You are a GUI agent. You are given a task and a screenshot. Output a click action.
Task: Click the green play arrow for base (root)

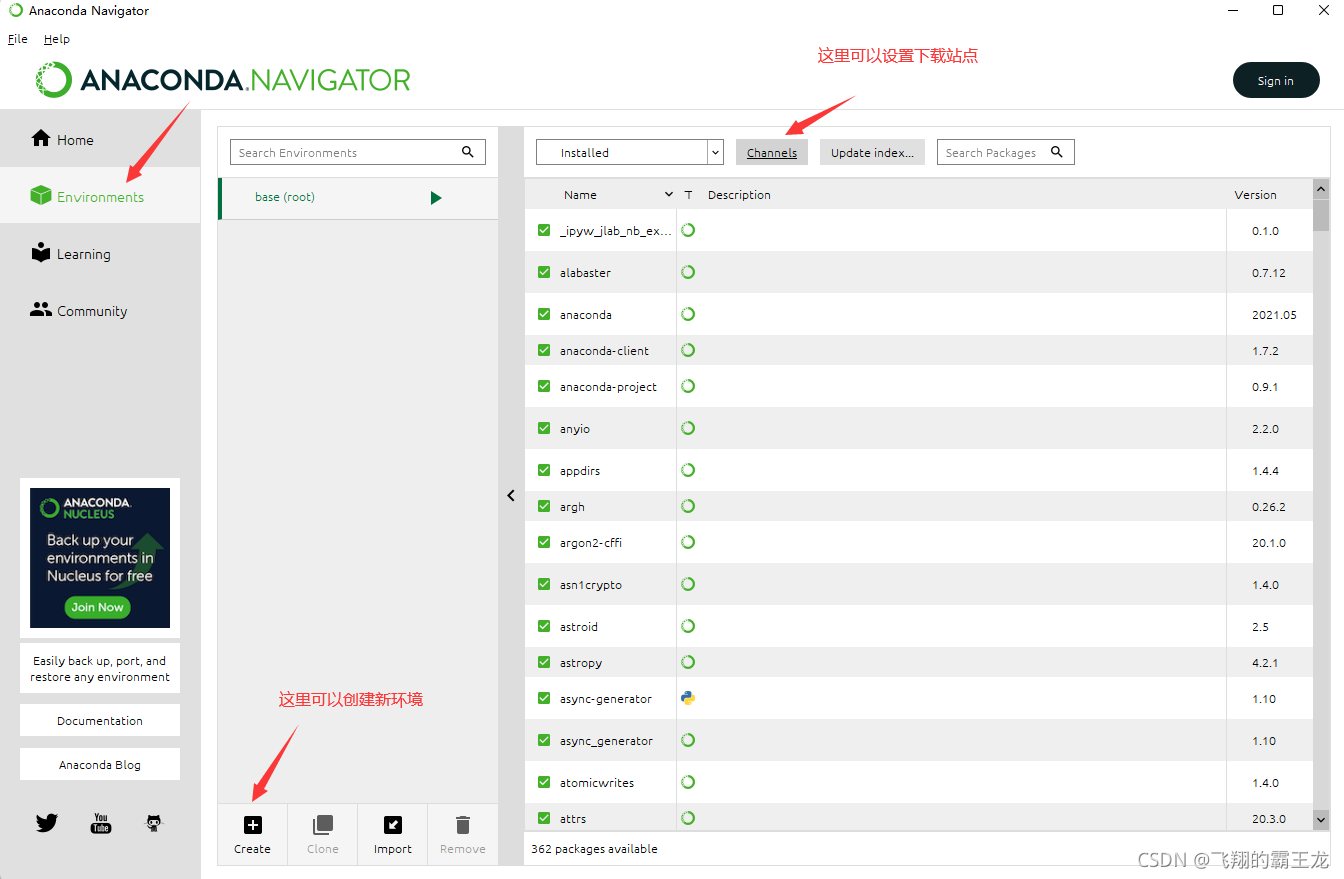click(x=436, y=198)
